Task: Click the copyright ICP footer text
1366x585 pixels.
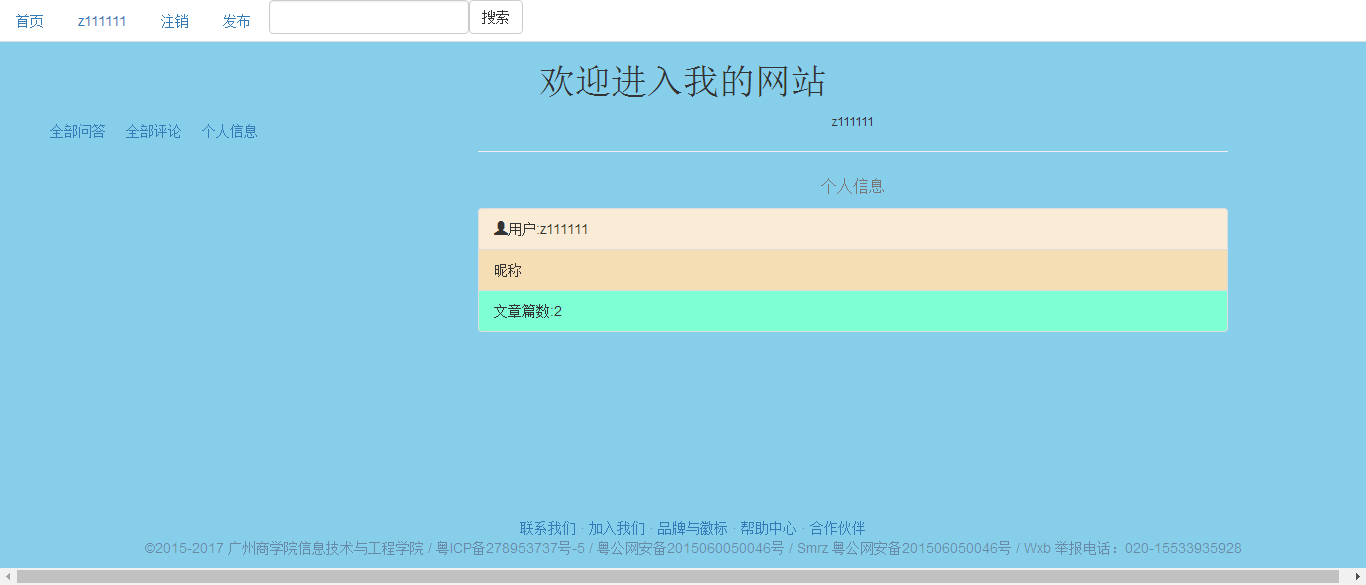Action: [x=693, y=549]
